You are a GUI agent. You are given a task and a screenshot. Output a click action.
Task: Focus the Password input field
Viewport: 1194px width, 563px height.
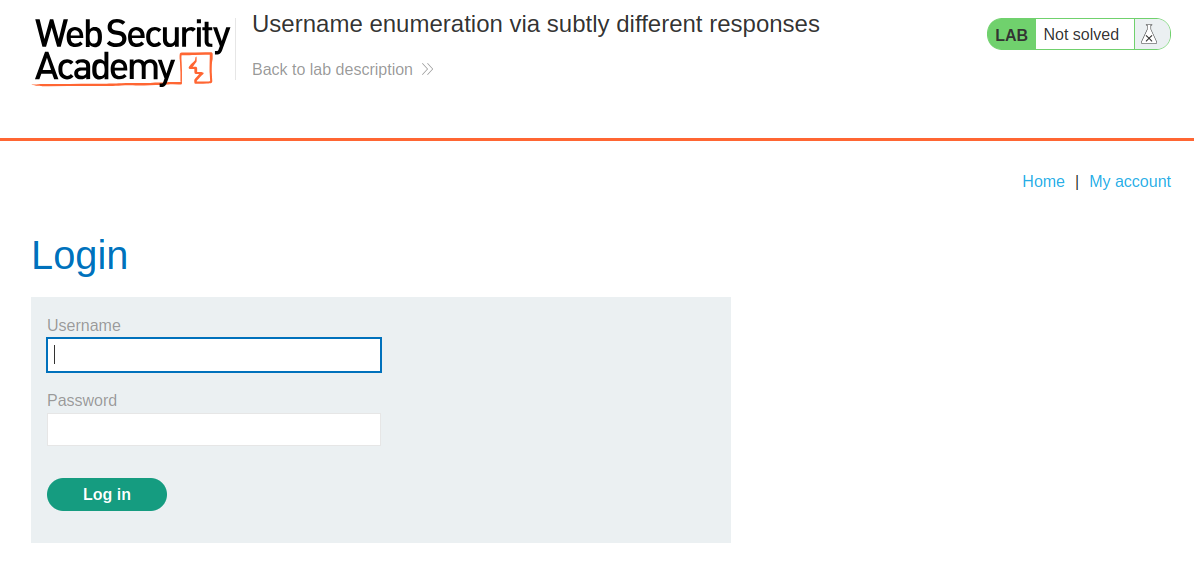click(214, 430)
